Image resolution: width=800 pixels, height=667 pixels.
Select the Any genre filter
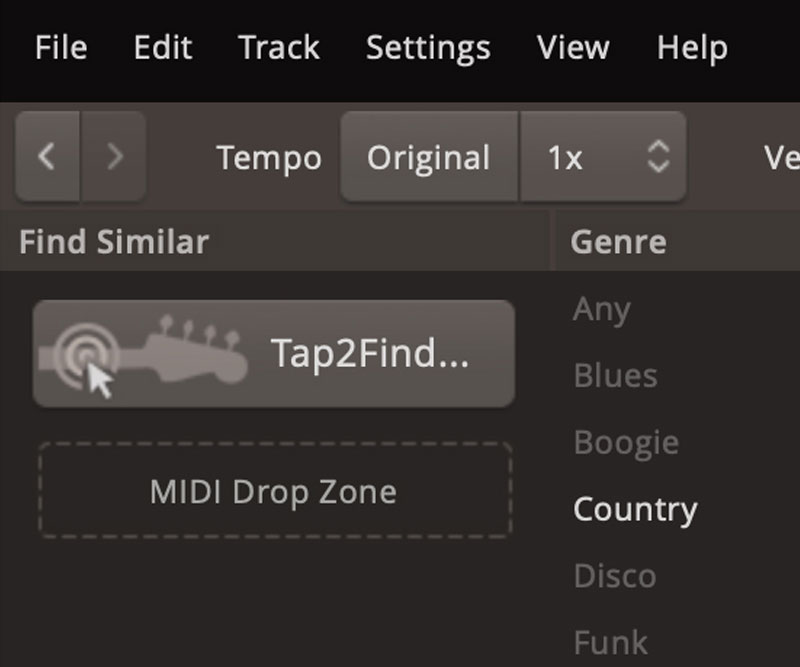601,310
